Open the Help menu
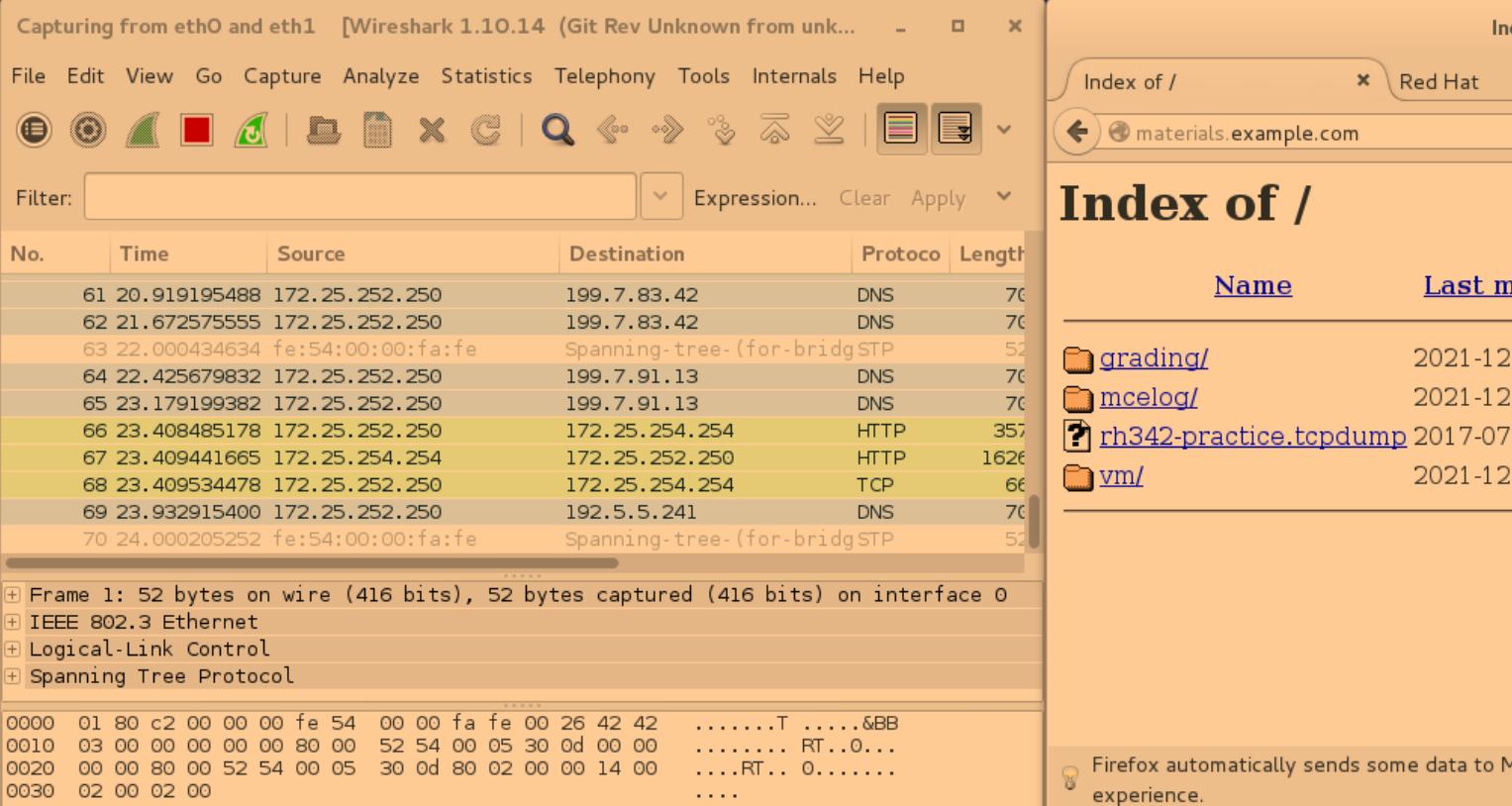The image size is (1512, 806). pos(881,76)
